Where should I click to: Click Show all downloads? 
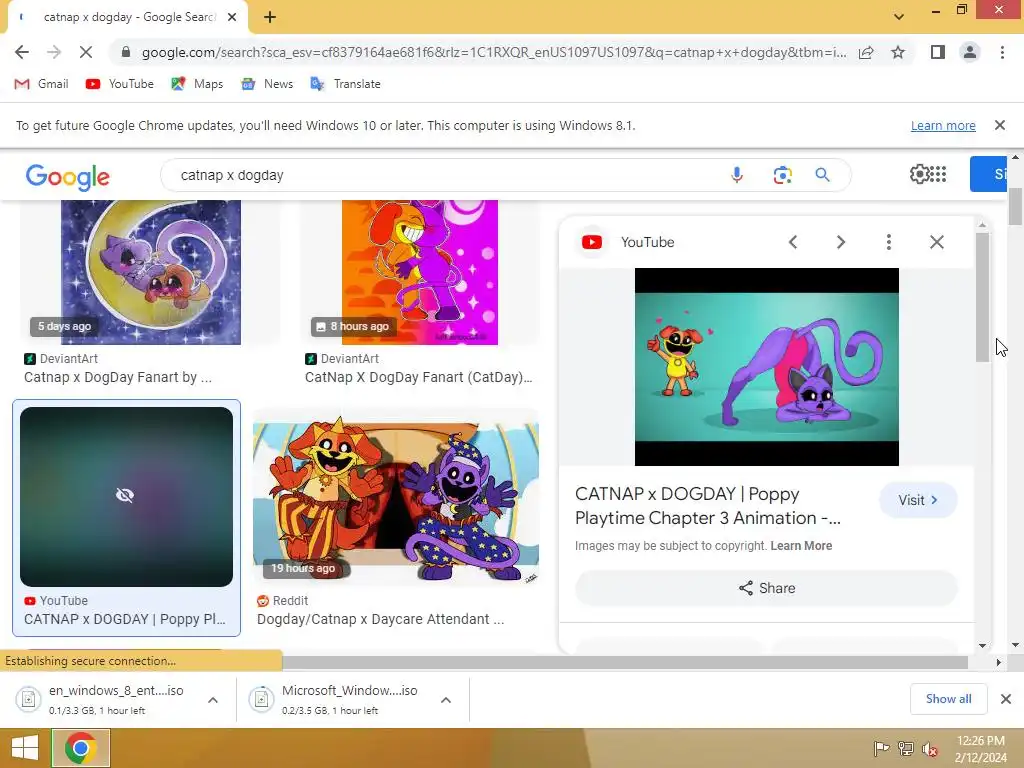[x=948, y=699]
